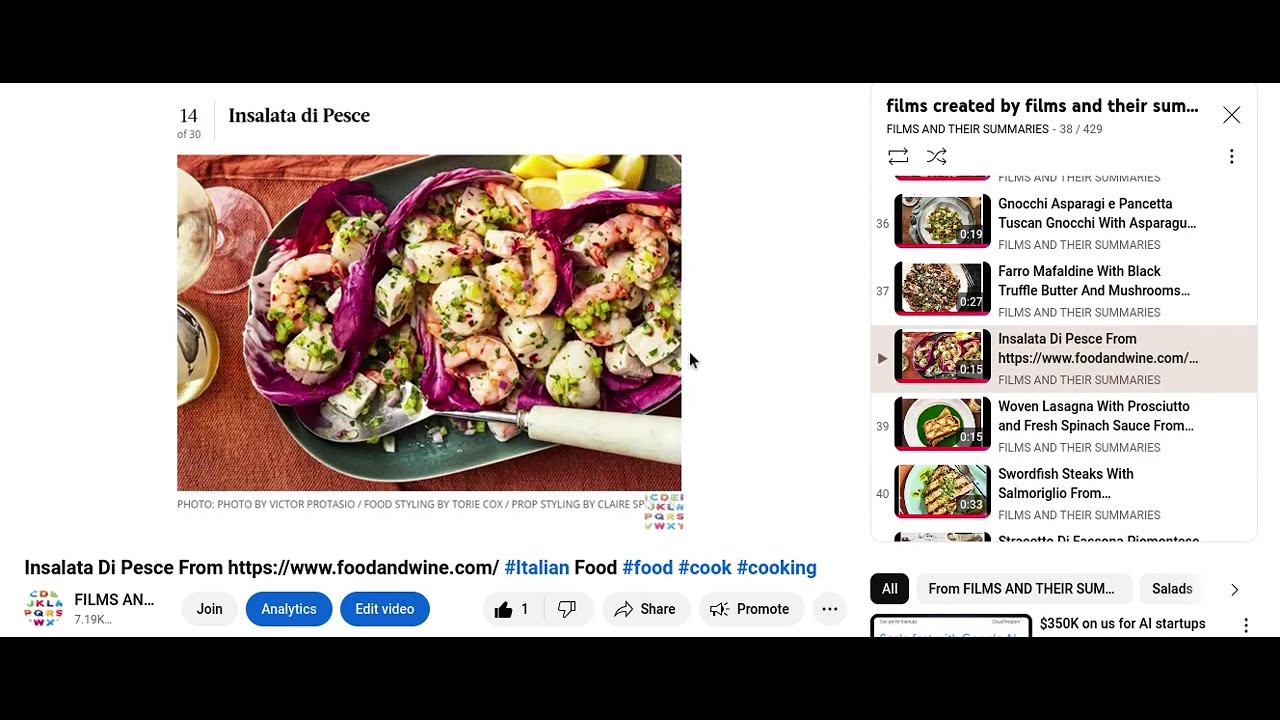This screenshot has width=1280, height=720.
Task: Toggle playlist shuffle icon
Action: click(936, 156)
